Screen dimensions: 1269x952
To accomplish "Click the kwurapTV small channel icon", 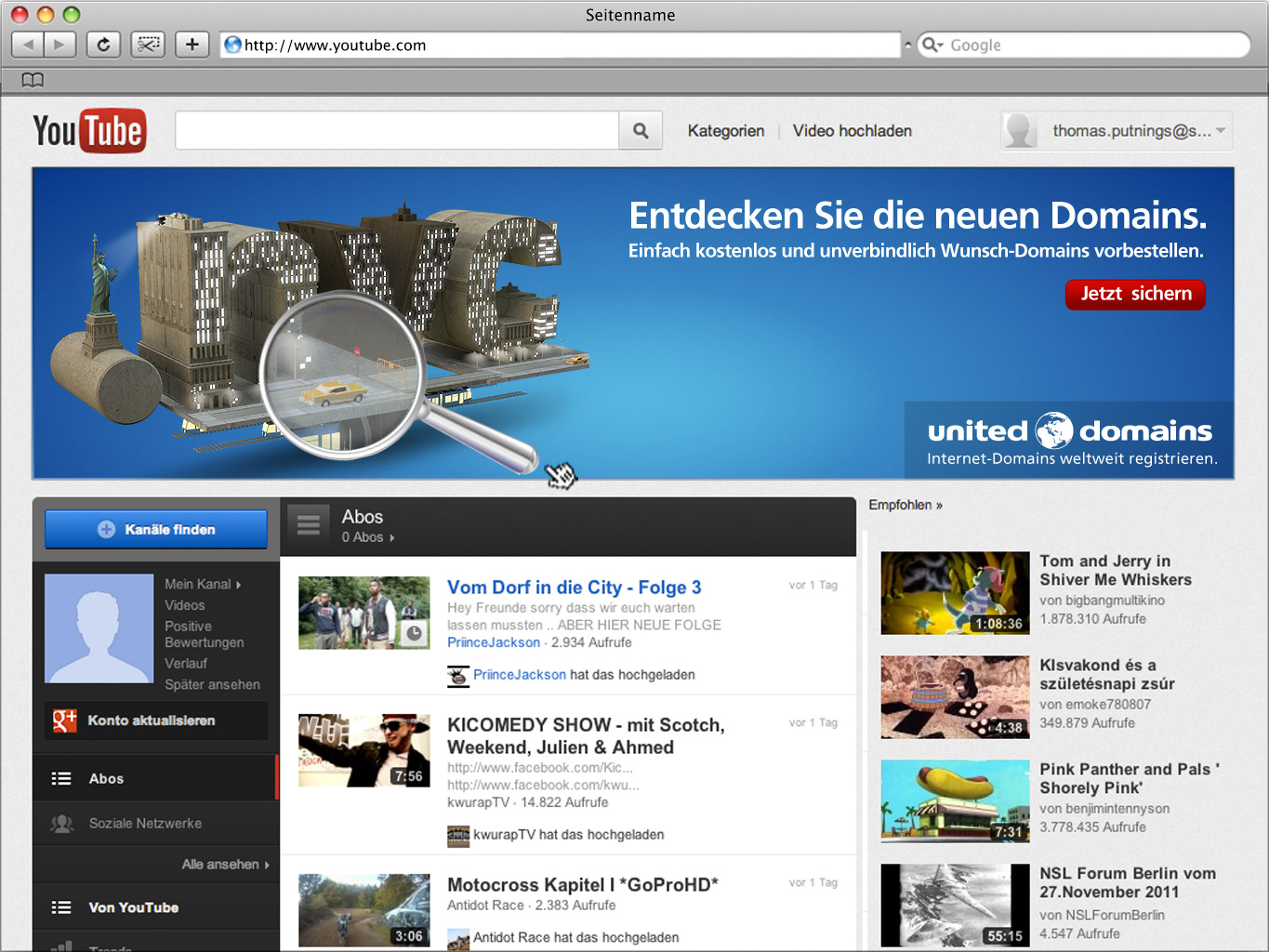I will click(458, 836).
